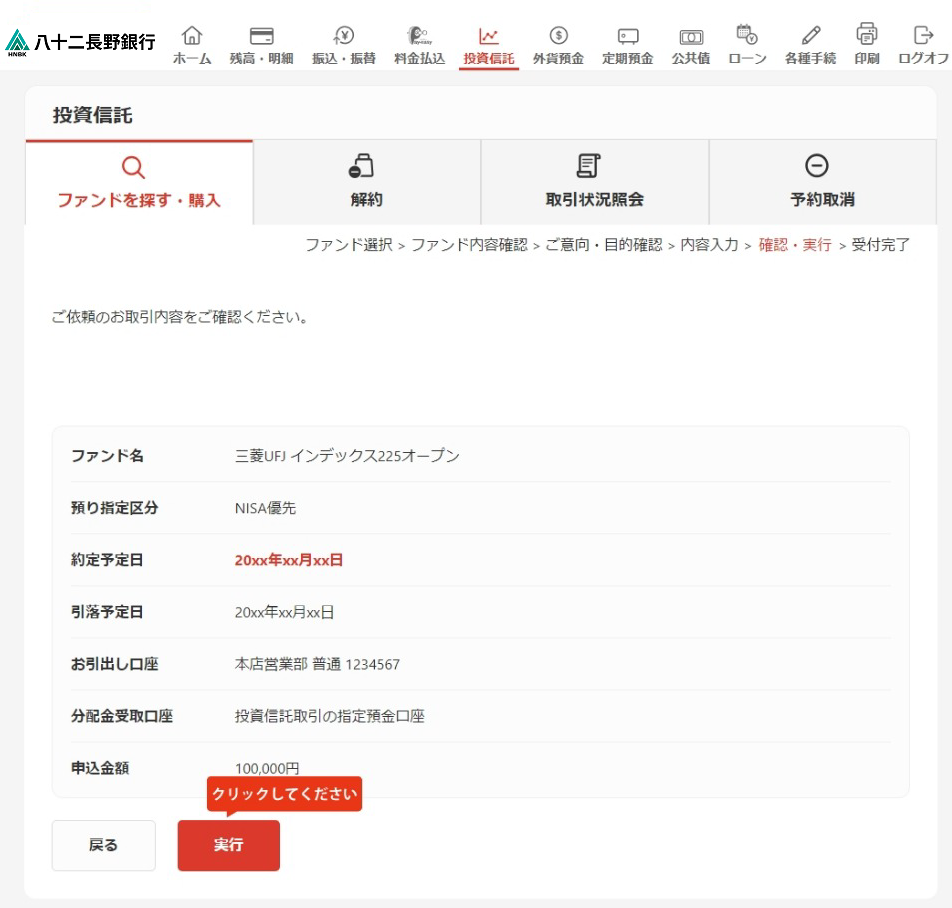
Task: Open 残高・明細 card icon
Action: (261, 36)
